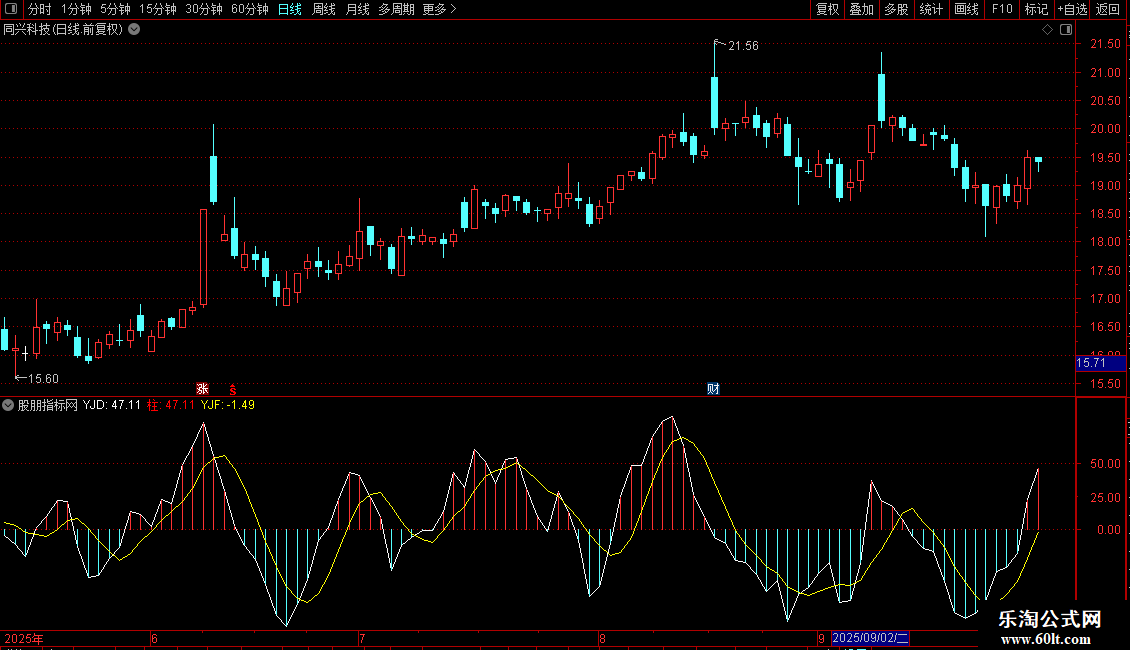
Task: Switch to 1分钟 period
Action: tap(76, 9)
